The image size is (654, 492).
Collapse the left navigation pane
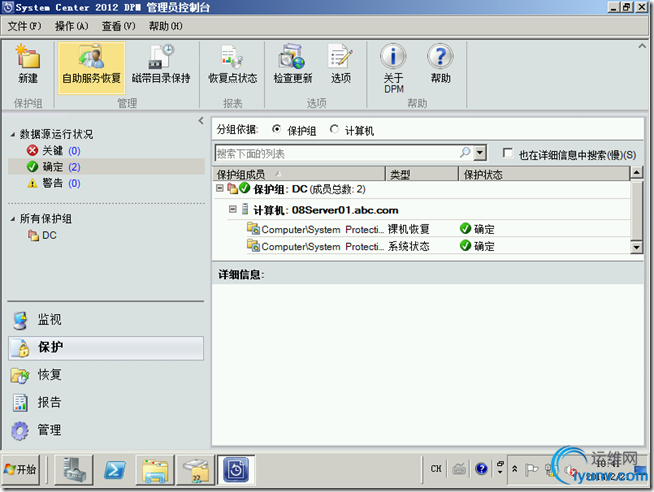pos(201,121)
